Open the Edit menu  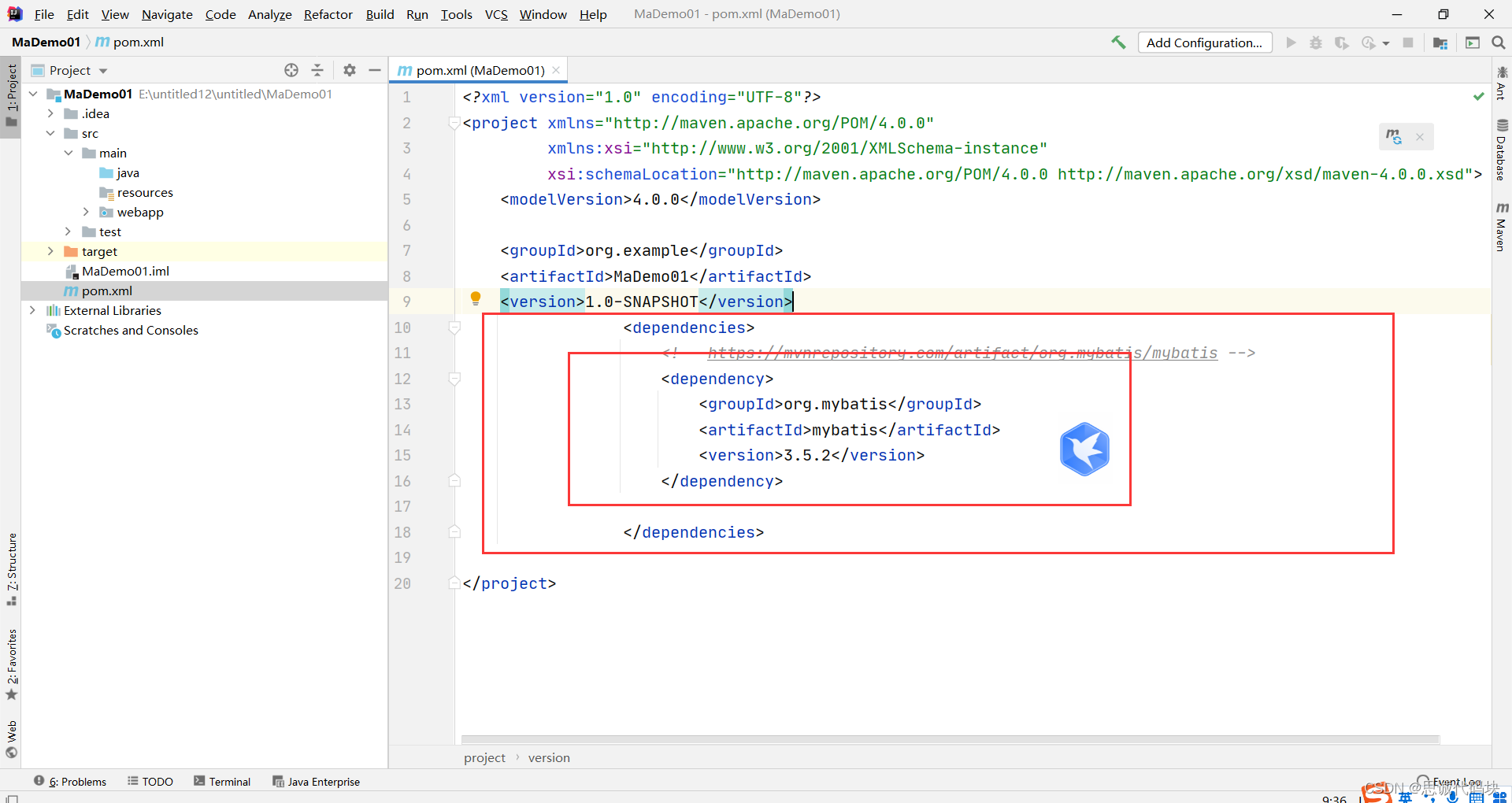pos(78,14)
